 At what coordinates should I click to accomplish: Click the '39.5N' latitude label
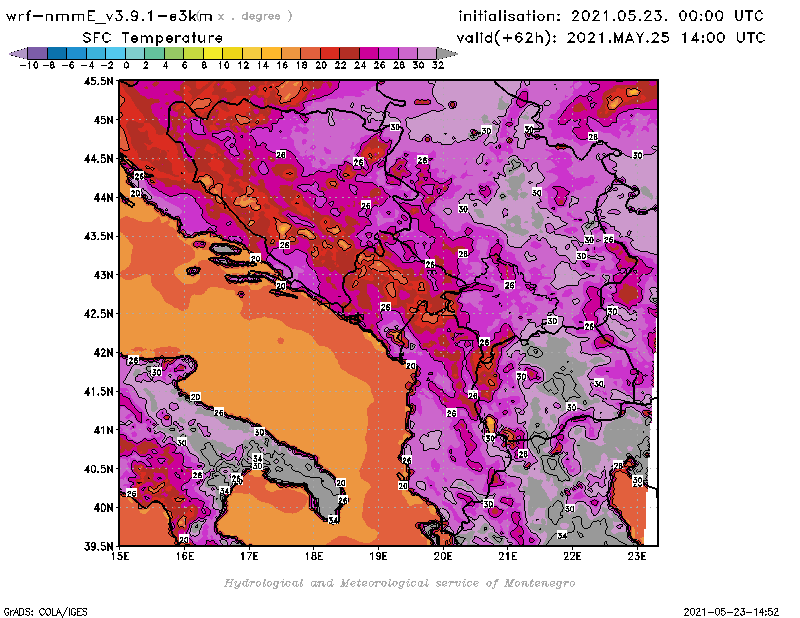(x=98, y=546)
